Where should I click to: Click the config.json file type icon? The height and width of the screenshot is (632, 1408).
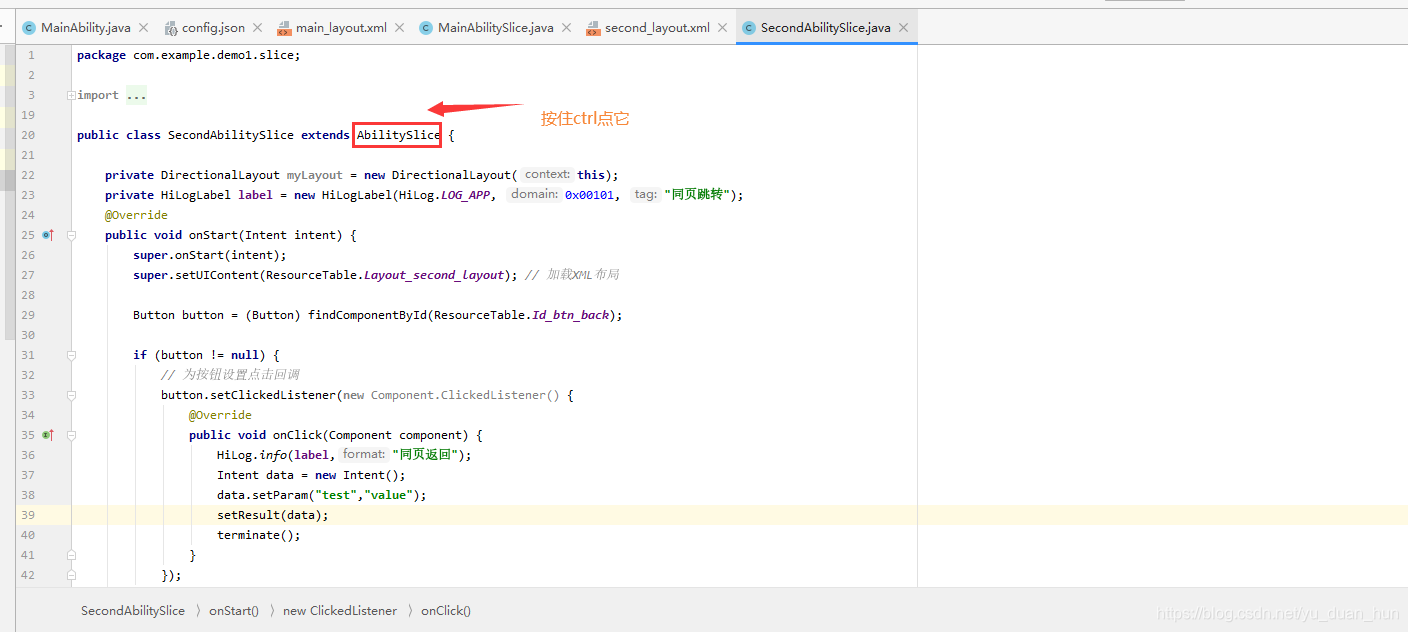point(170,28)
